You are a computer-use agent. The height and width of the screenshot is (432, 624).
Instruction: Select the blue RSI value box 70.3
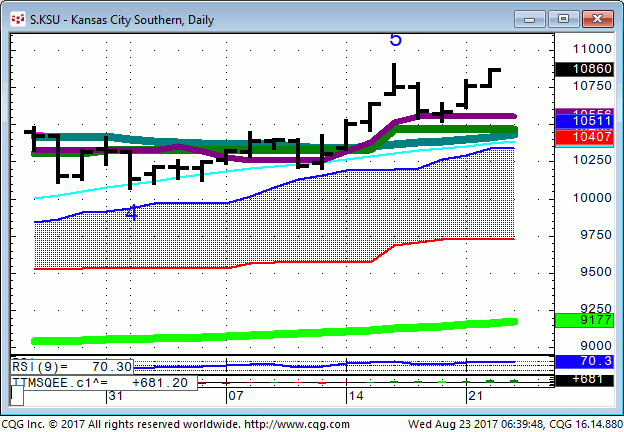tap(584, 361)
